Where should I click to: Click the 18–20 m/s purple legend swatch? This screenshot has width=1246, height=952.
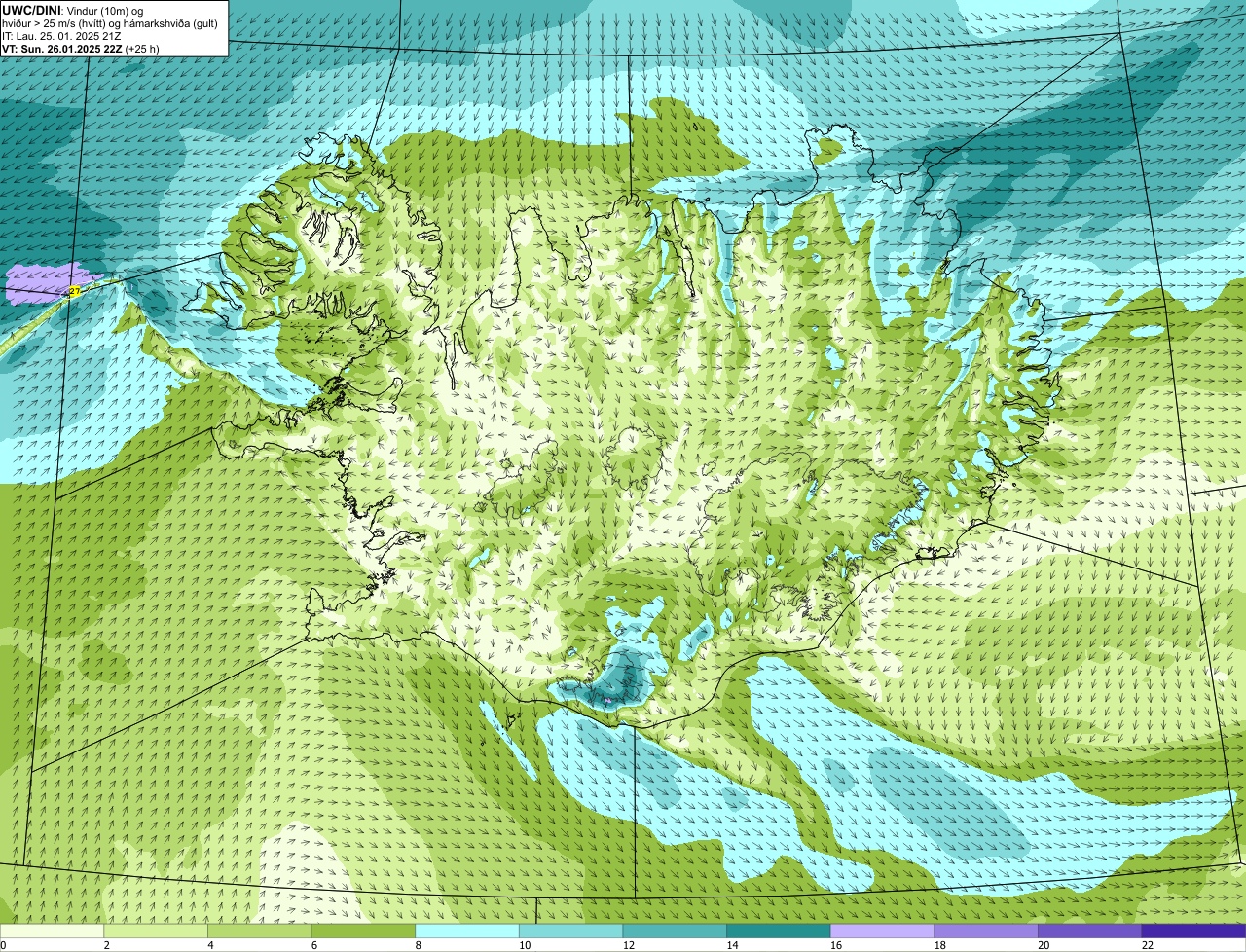[x=986, y=931]
